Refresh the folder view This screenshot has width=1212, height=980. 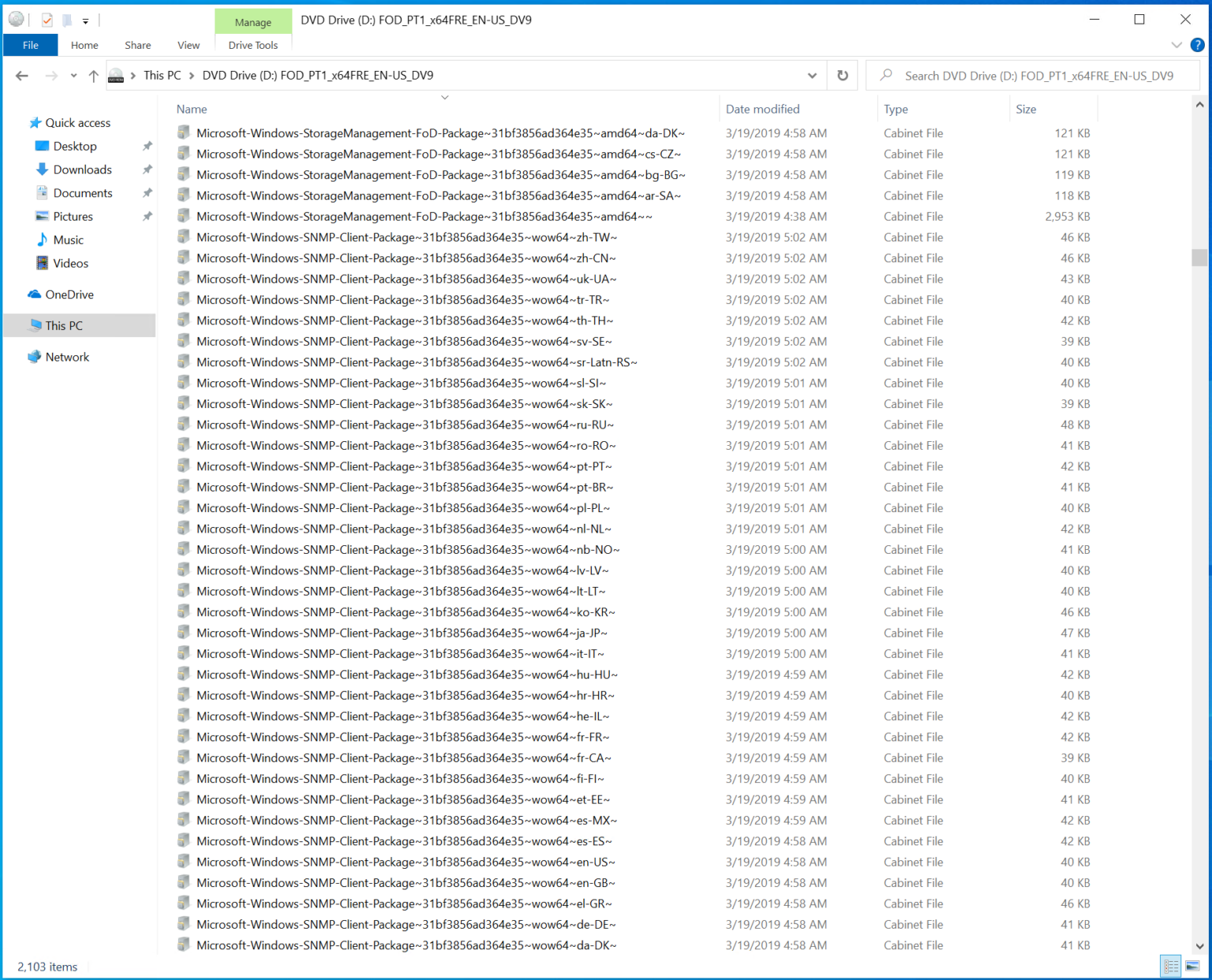click(842, 75)
